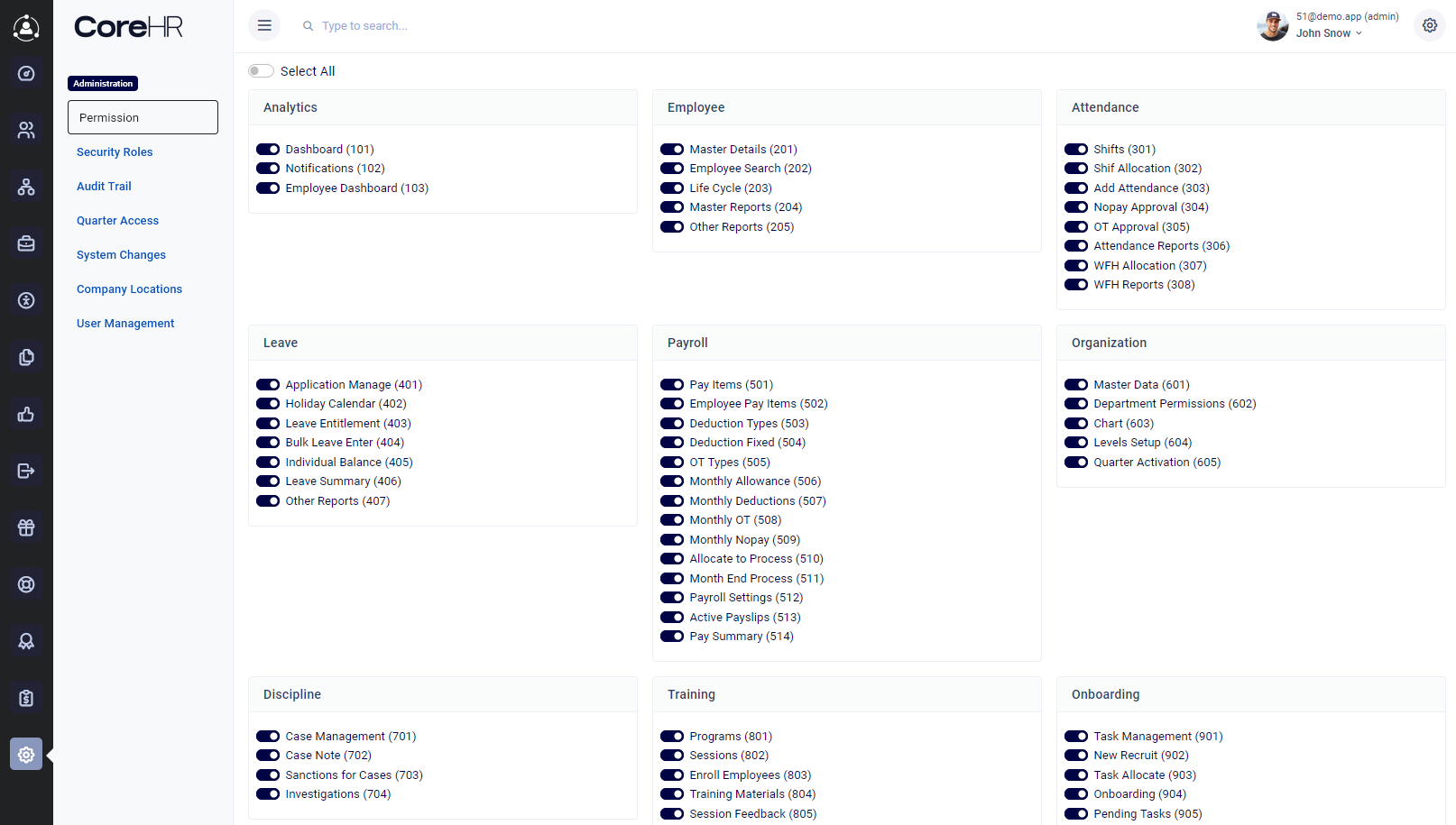Click the gift box icon in sidebar
This screenshot has height=825, width=1456.
click(x=26, y=527)
